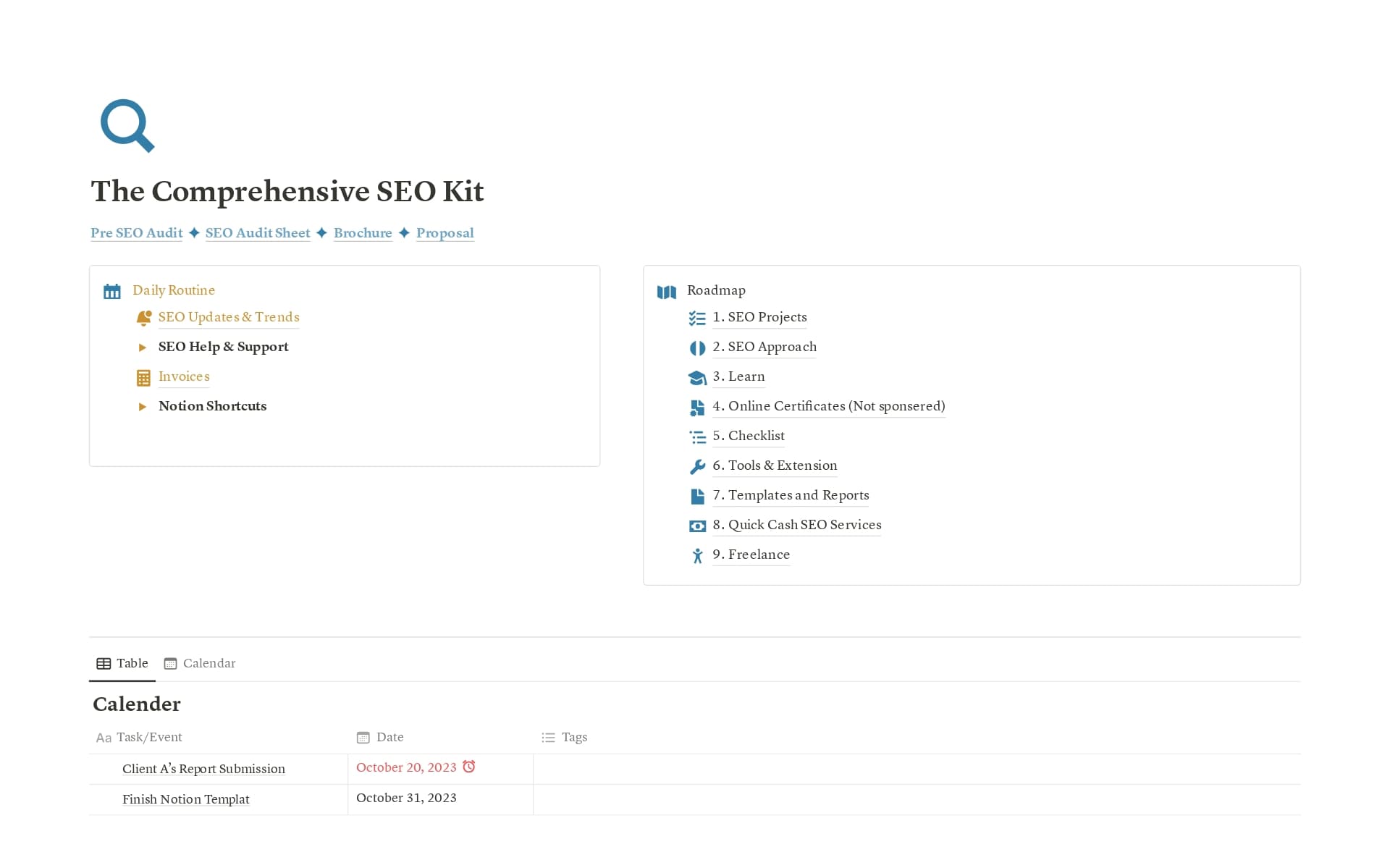1390x868 pixels.
Task: Click the magnifying glass page icon
Action: point(127,125)
